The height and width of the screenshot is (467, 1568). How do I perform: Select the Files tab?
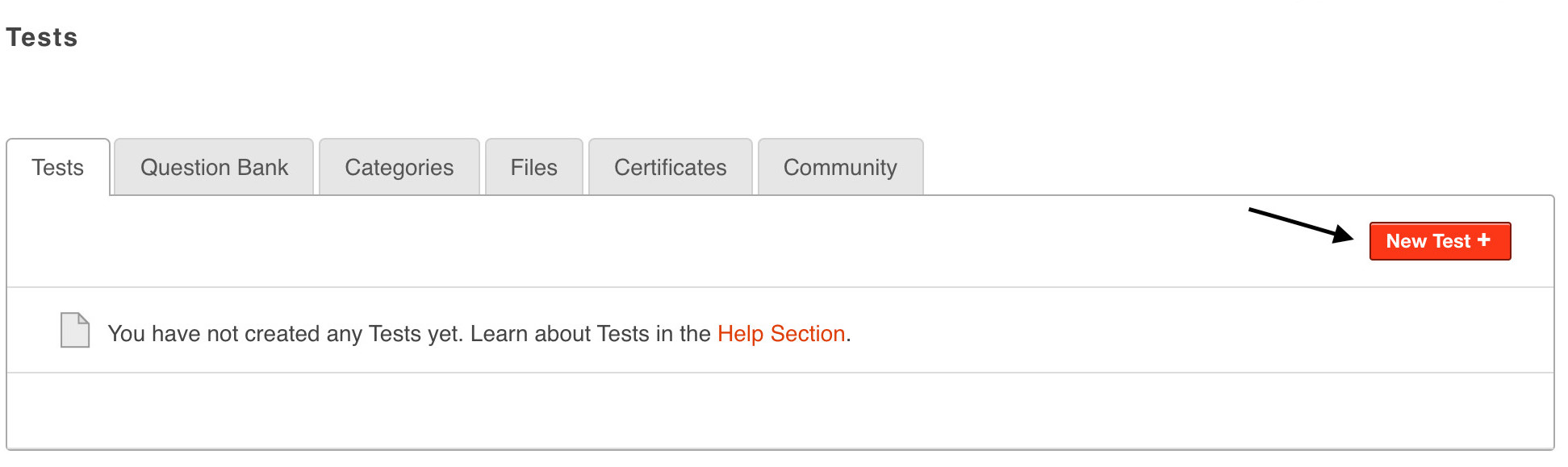[x=533, y=168]
